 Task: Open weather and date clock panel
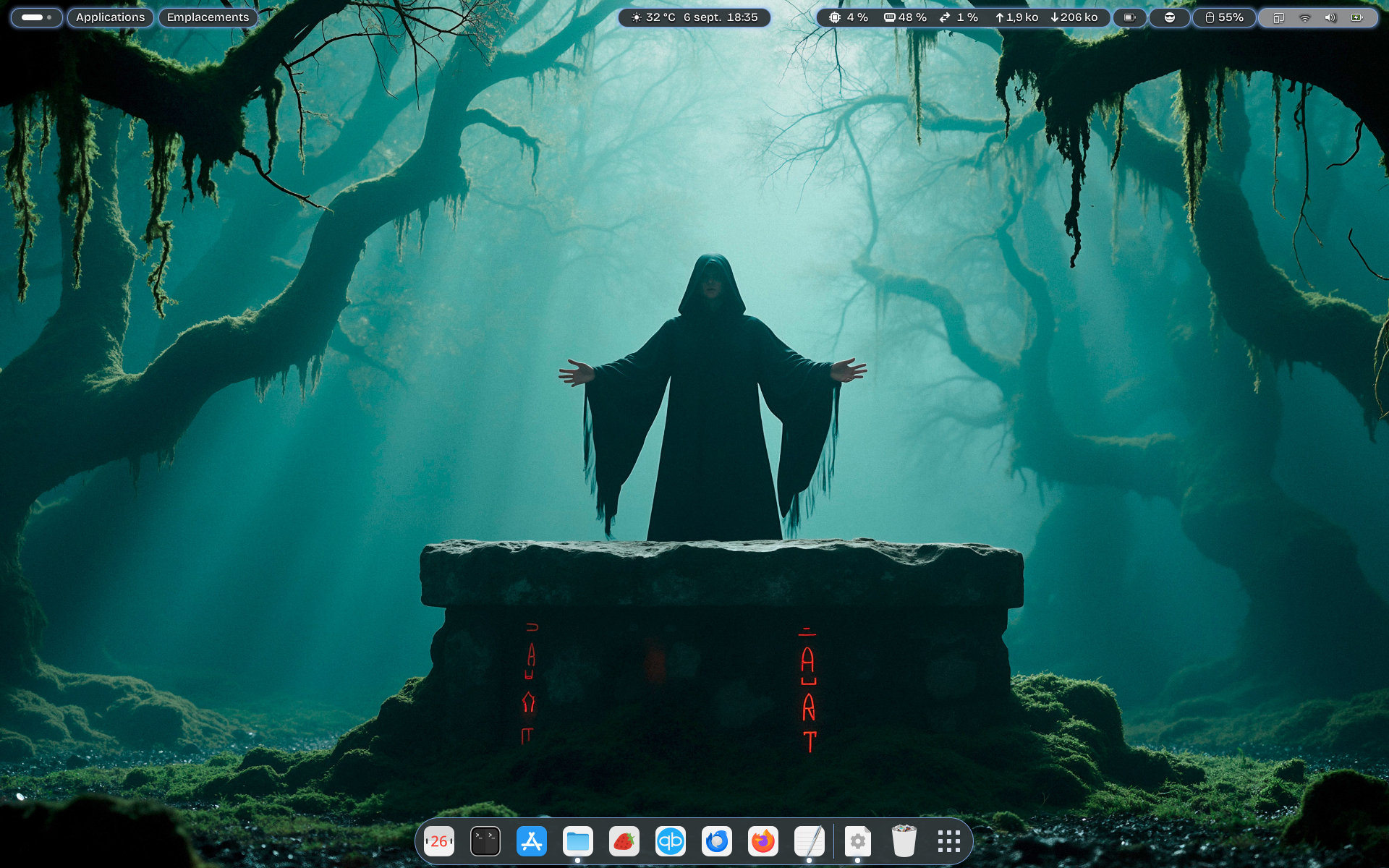click(694, 17)
